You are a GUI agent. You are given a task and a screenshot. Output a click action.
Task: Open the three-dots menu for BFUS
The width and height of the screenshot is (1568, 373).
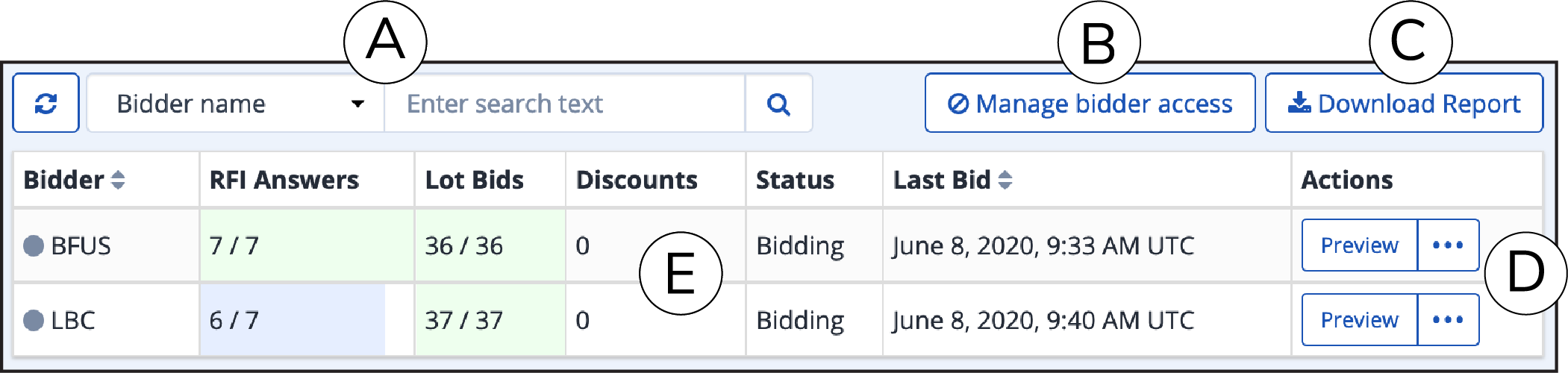[1448, 245]
